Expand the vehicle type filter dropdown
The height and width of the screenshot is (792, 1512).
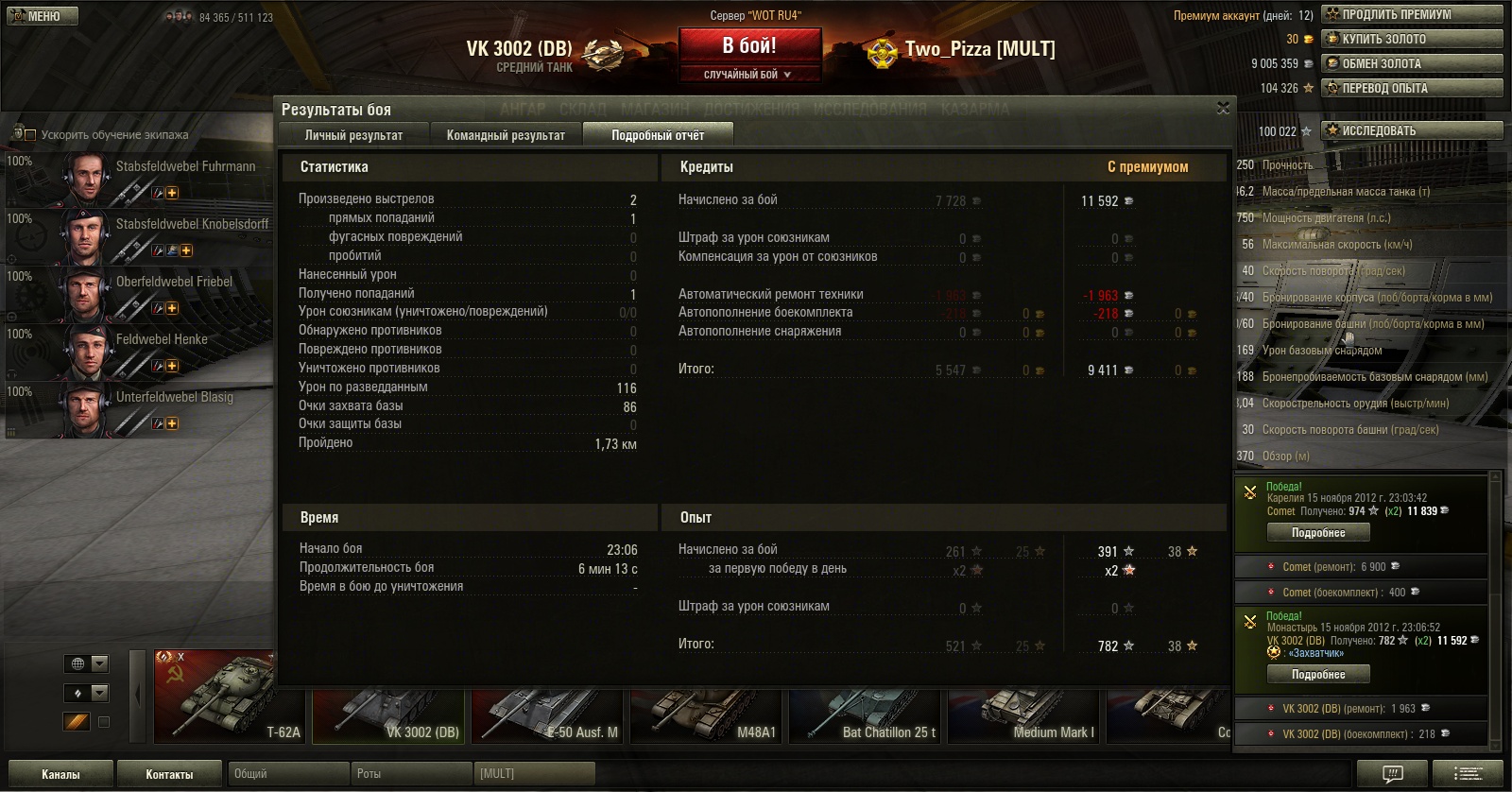(x=86, y=693)
